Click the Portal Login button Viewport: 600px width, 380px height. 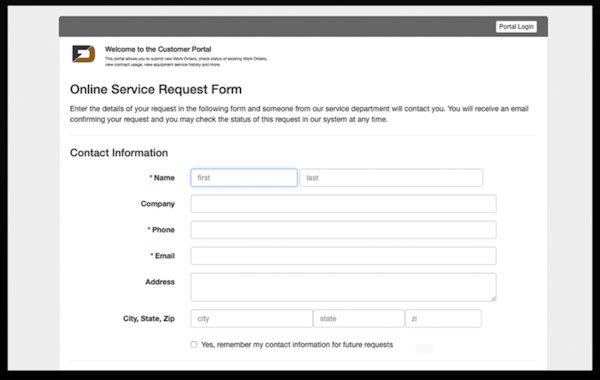pyautogui.click(x=516, y=26)
